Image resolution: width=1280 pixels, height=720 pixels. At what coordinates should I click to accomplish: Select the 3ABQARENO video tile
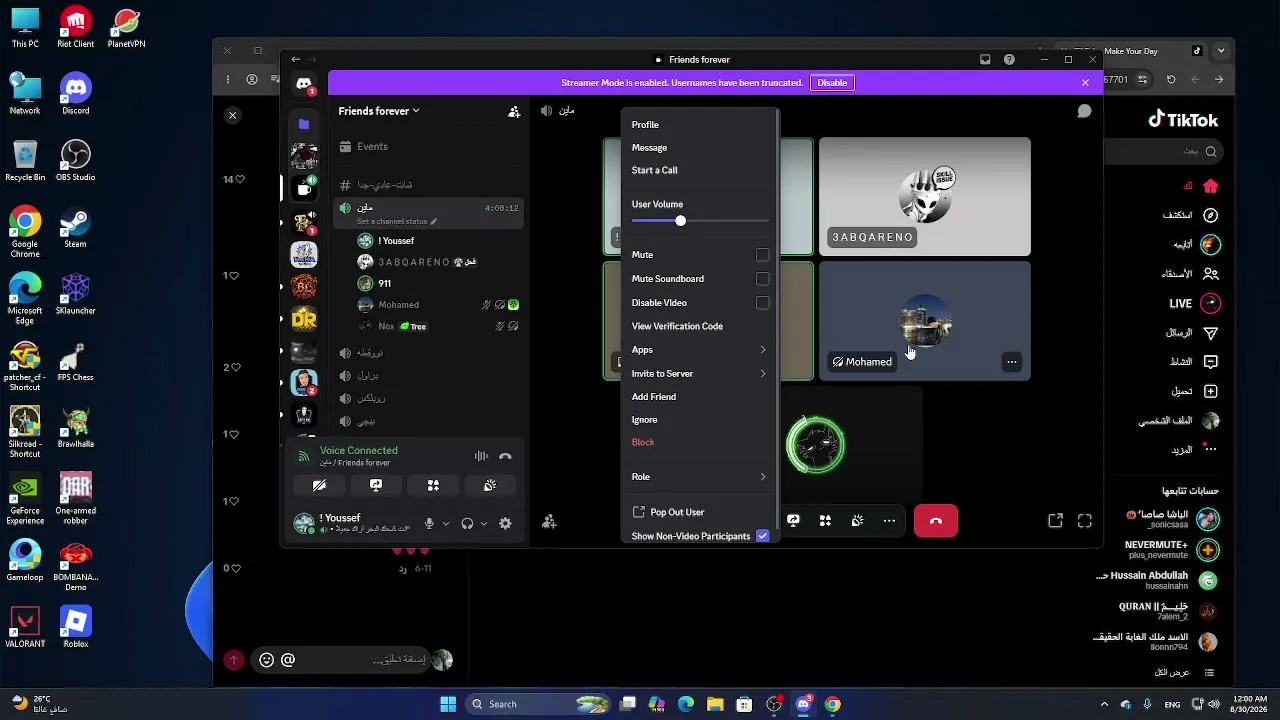click(925, 197)
